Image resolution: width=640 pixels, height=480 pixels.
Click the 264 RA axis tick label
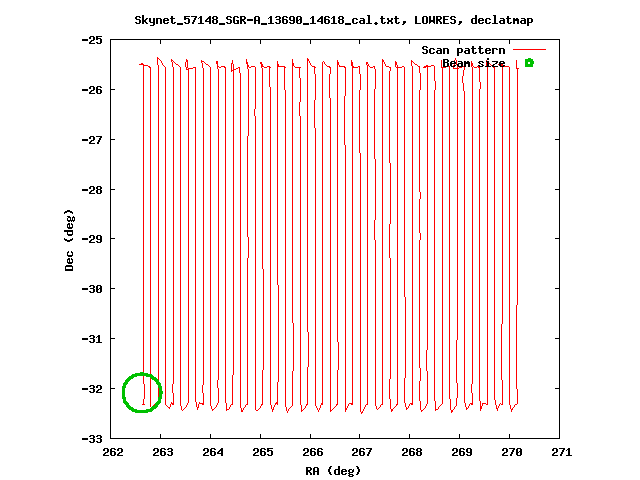(x=213, y=452)
